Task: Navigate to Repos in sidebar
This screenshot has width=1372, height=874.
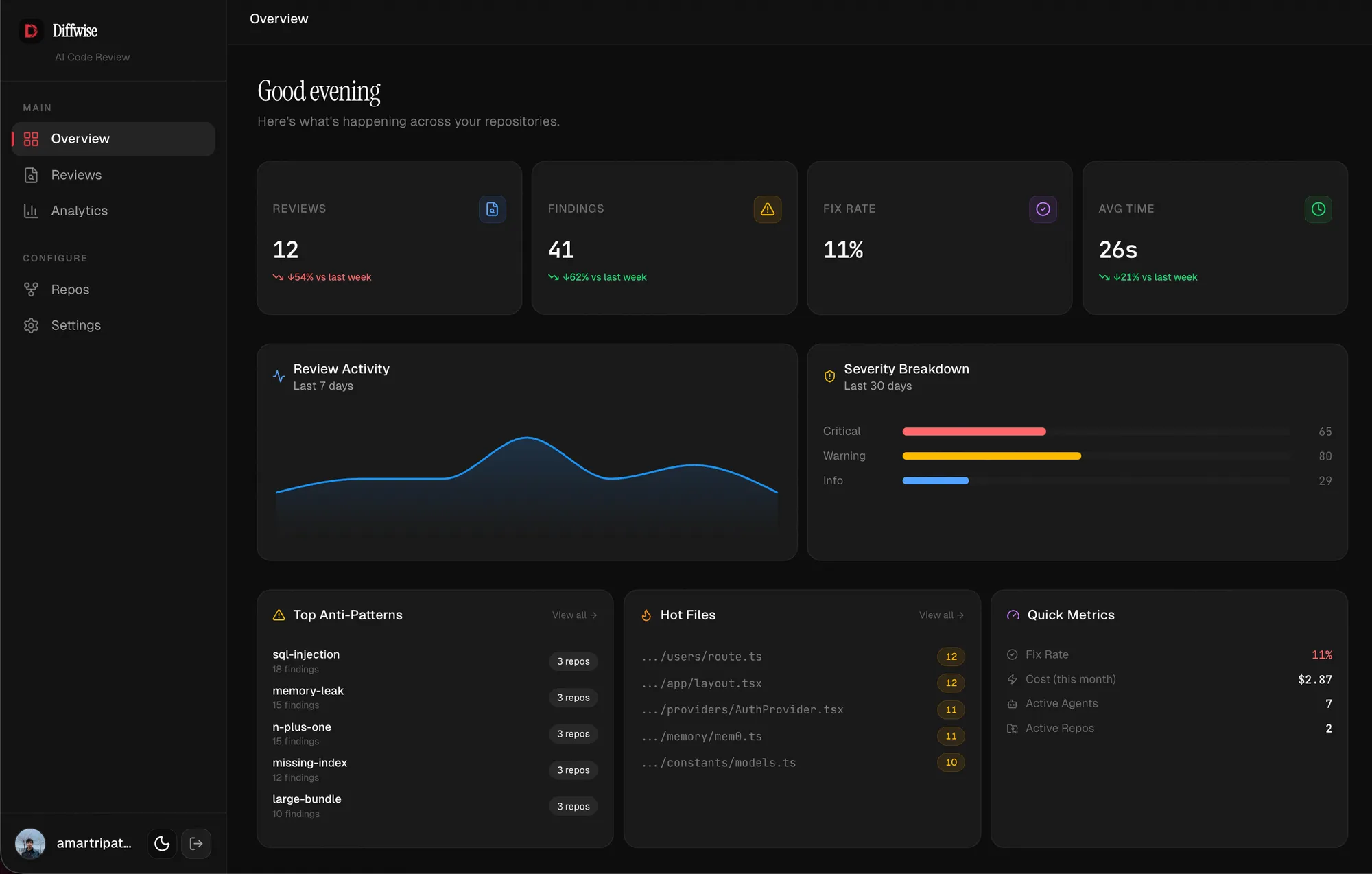Action: [x=113, y=290]
